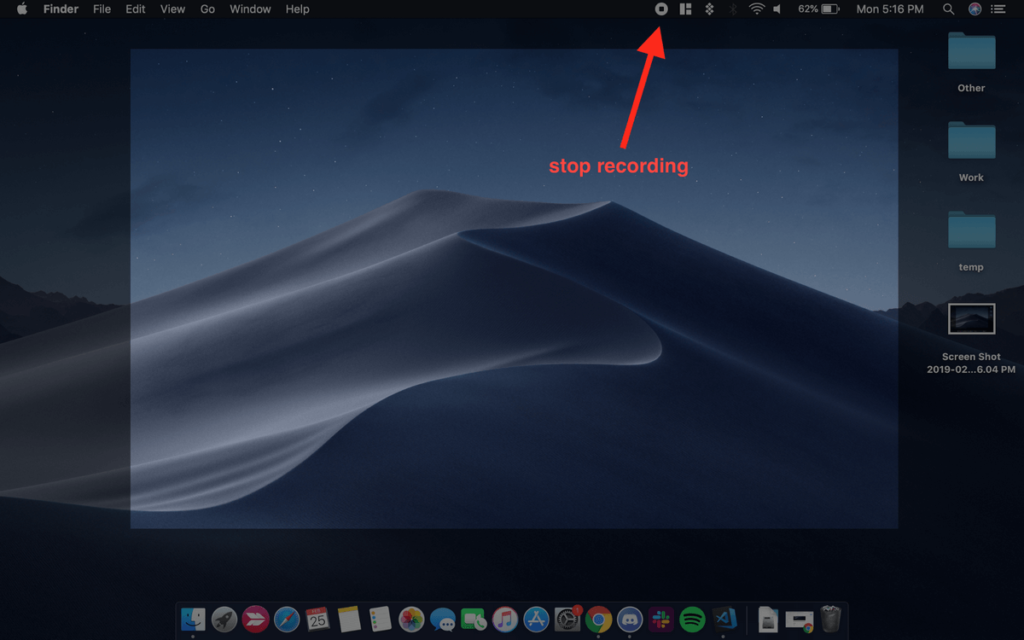1024x640 pixels.
Task: Launch Discord from the Dock
Action: [x=630, y=620]
